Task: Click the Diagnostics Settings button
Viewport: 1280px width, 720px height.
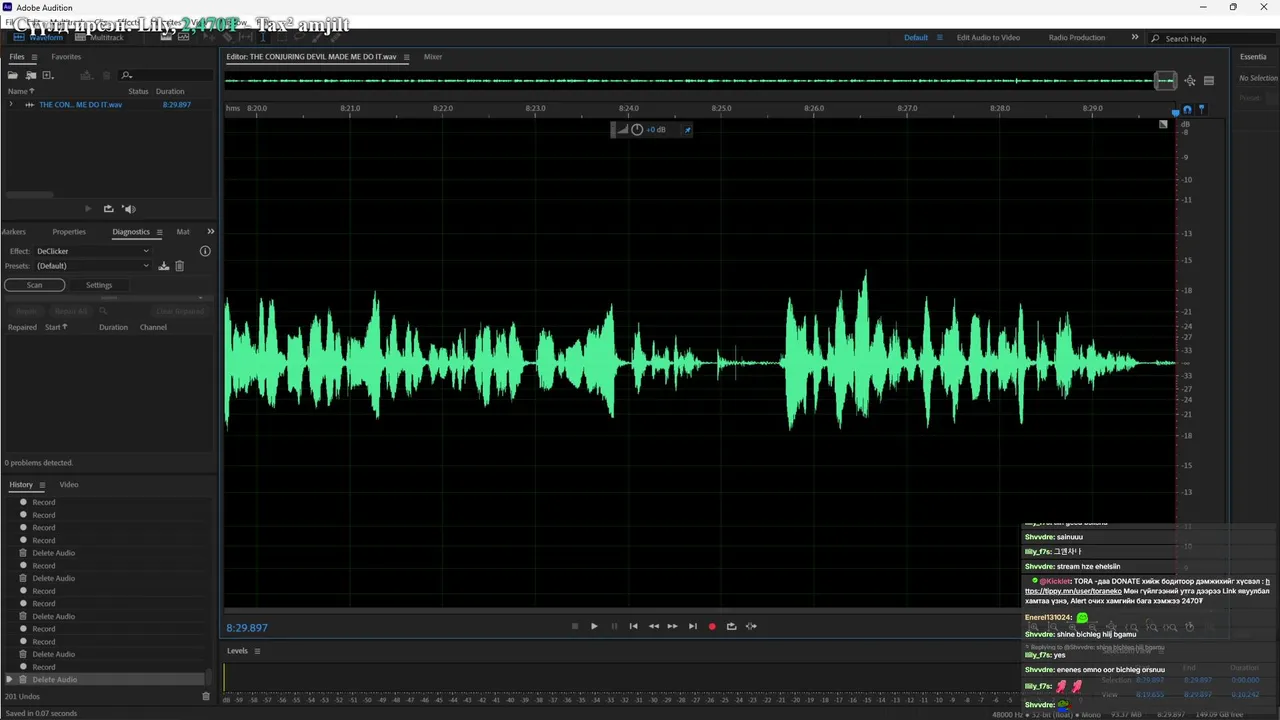Action: 99,285
